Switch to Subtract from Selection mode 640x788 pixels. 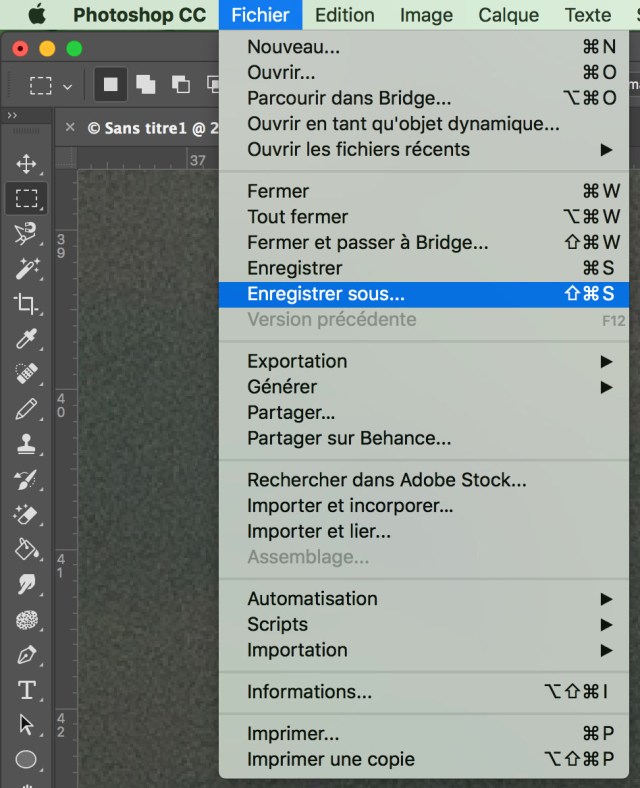[180, 85]
